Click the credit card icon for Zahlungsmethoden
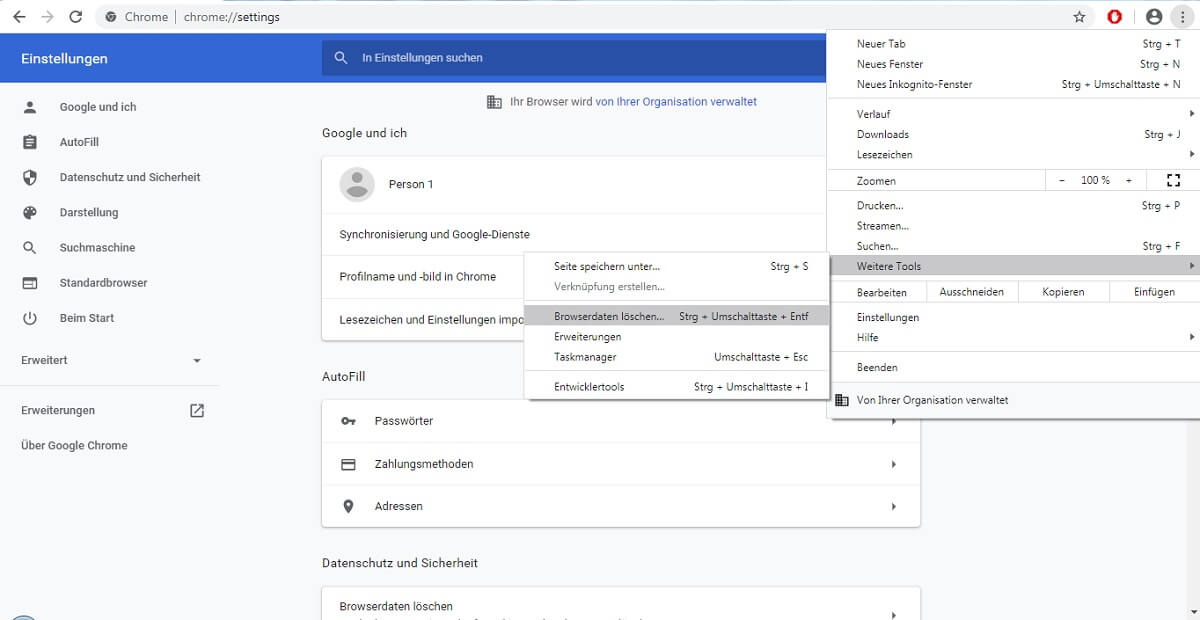1200x620 pixels. click(x=348, y=464)
